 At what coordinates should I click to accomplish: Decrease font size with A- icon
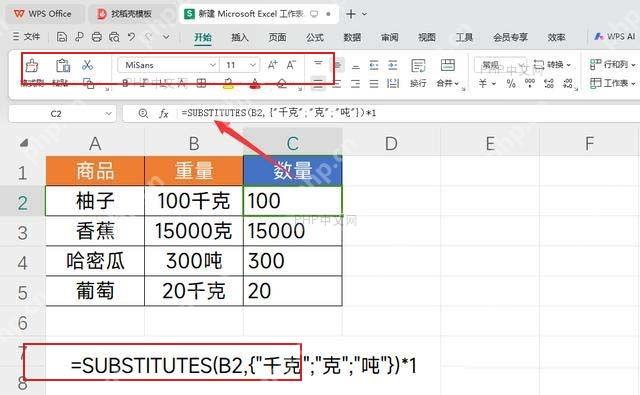coord(291,65)
